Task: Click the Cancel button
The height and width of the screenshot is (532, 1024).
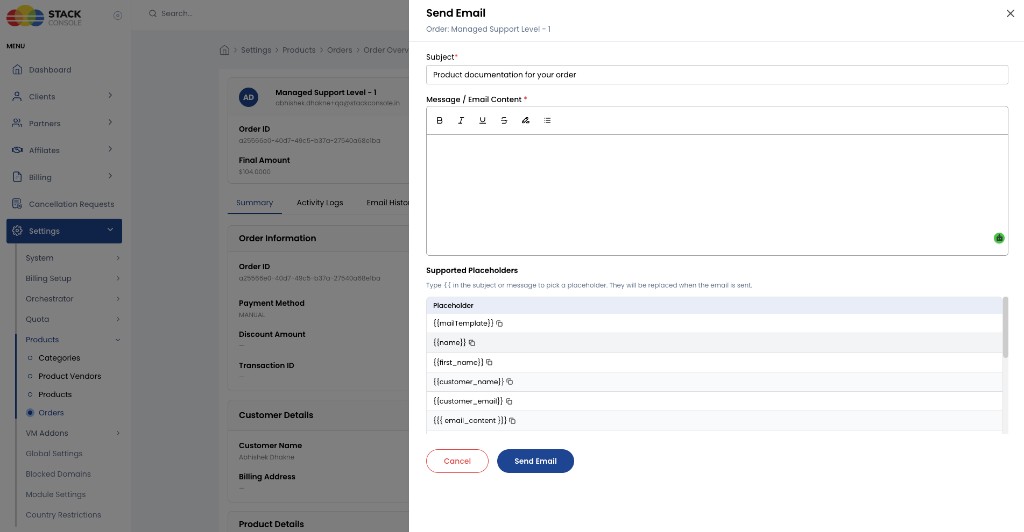Action: pos(457,461)
